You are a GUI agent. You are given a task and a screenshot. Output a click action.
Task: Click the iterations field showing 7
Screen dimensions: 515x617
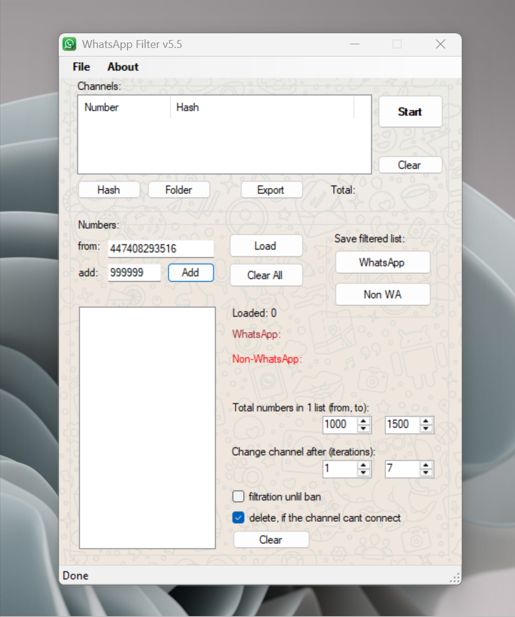tap(402, 469)
